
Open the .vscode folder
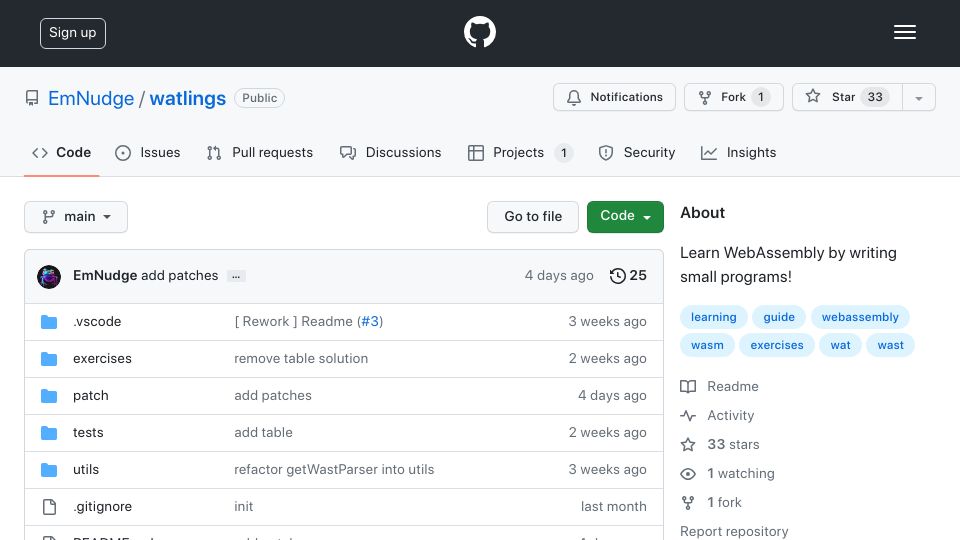97,321
